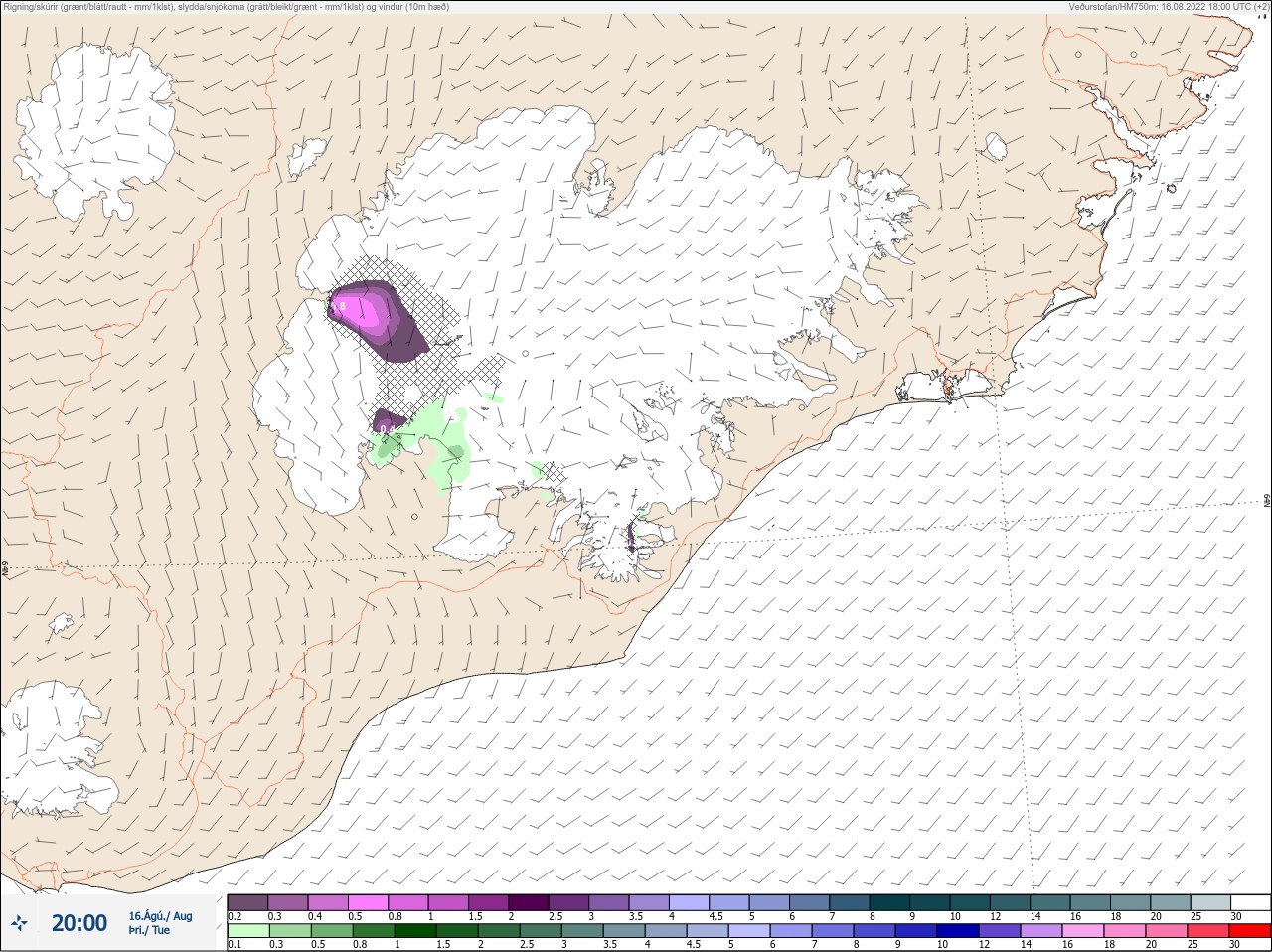This screenshot has width=1272, height=952.
Task: Select bottom legend pale green swatch between 0.1 and 0.3
Action: (x=247, y=931)
